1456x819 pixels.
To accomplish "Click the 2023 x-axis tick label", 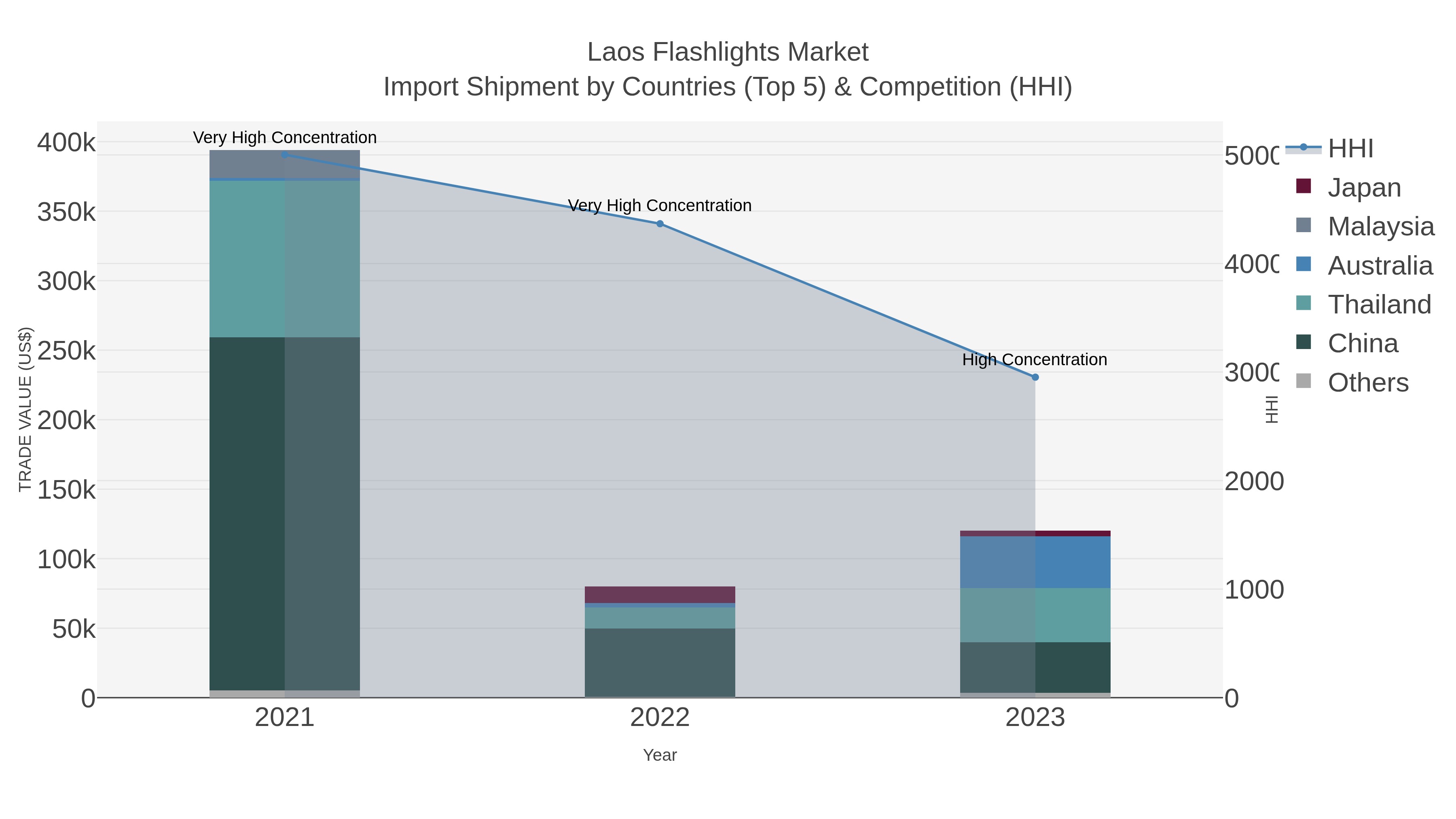I will click(1035, 718).
